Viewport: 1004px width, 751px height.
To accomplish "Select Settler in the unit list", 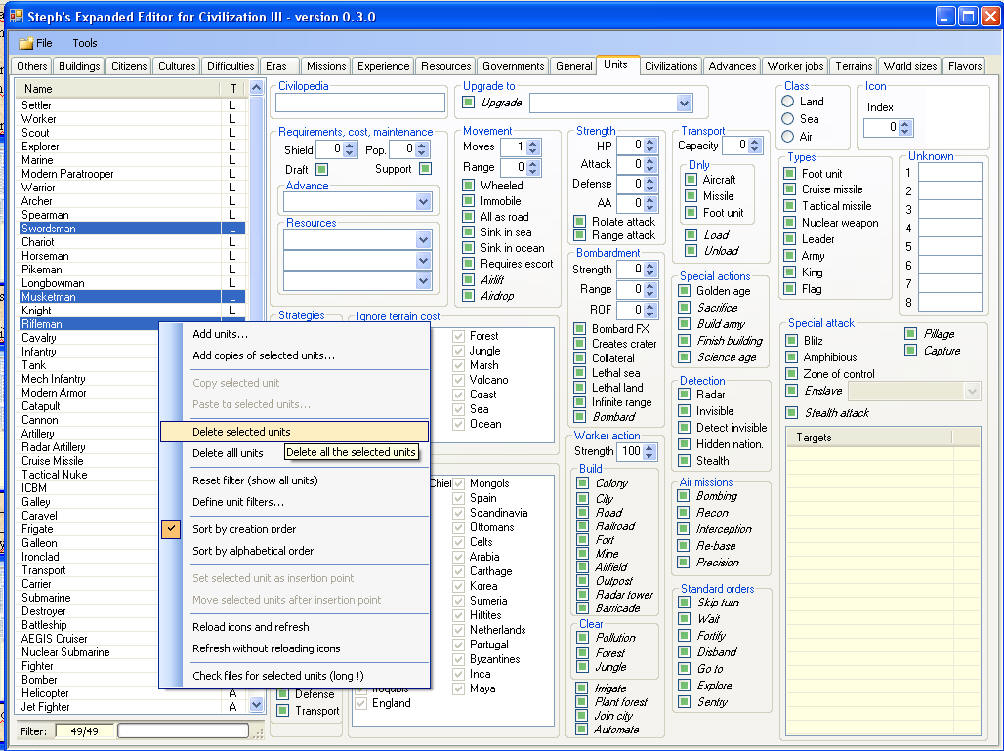I will coord(130,105).
